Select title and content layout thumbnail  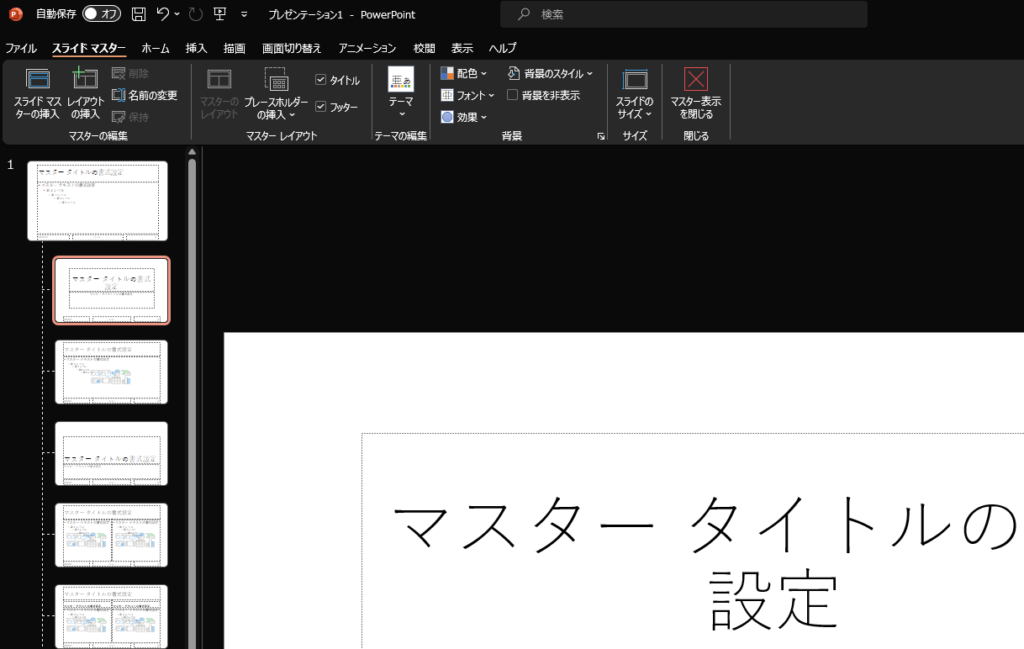pos(112,372)
